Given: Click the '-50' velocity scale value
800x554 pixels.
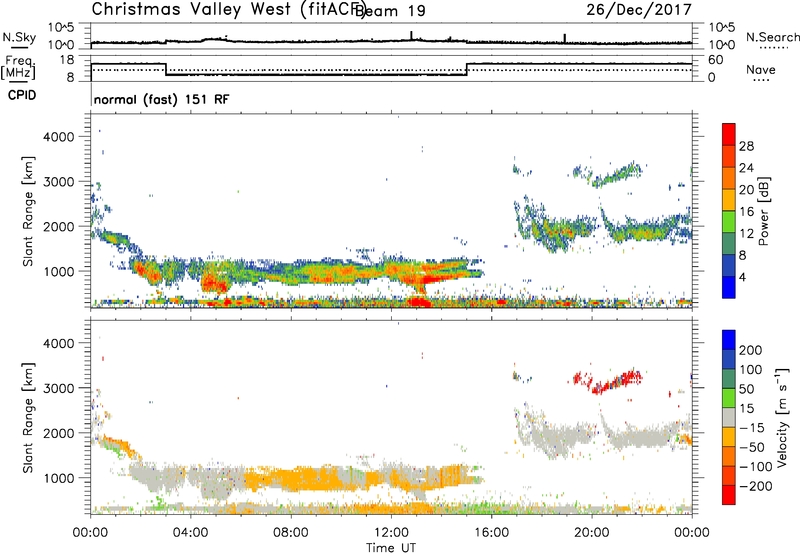Looking at the screenshot, I should pos(752,447).
